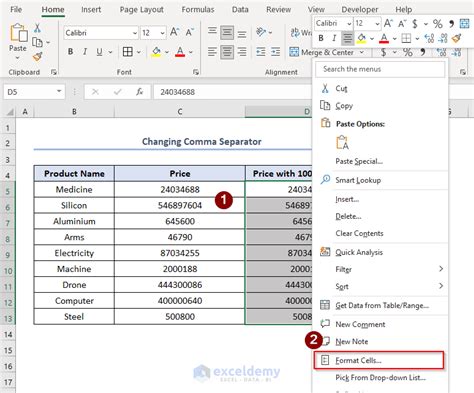Click the Cut scissors icon in the ribbon
Image resolution: width=474 pixels, height=393 pixels.
tap(37, 28)
